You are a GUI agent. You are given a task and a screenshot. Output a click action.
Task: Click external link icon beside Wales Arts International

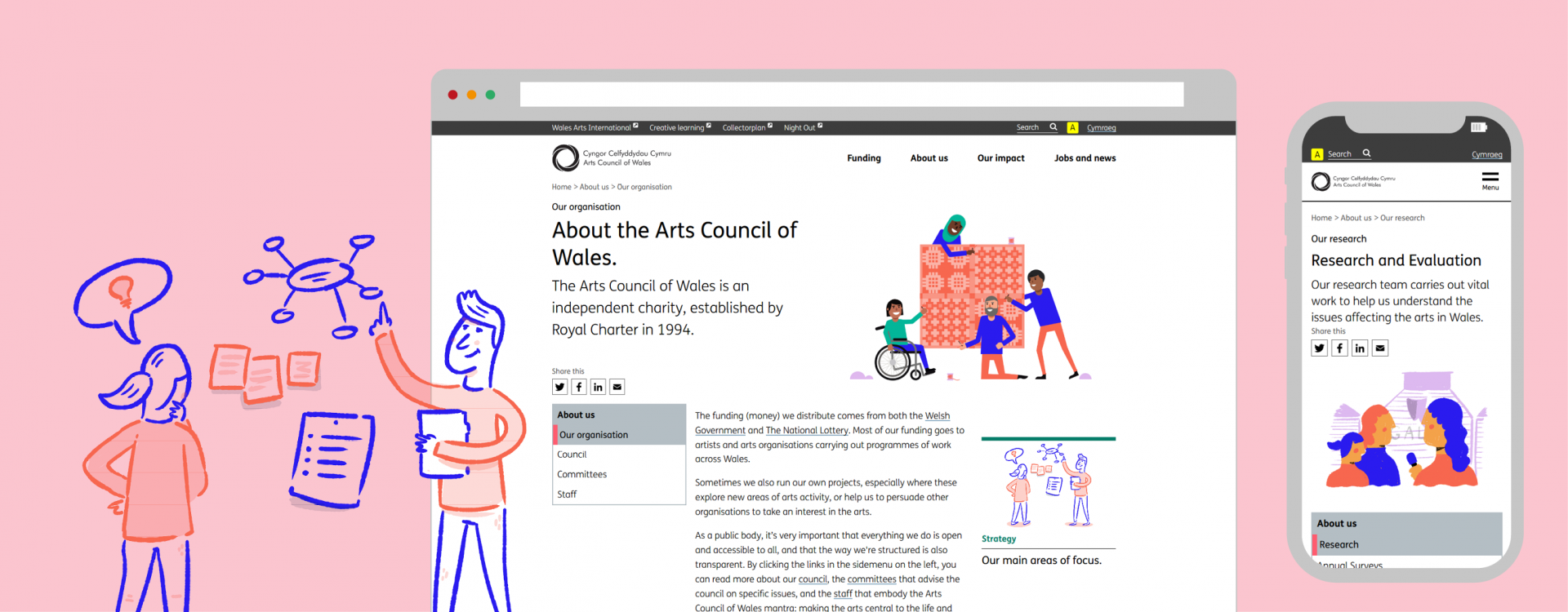[x=635, y=126]
